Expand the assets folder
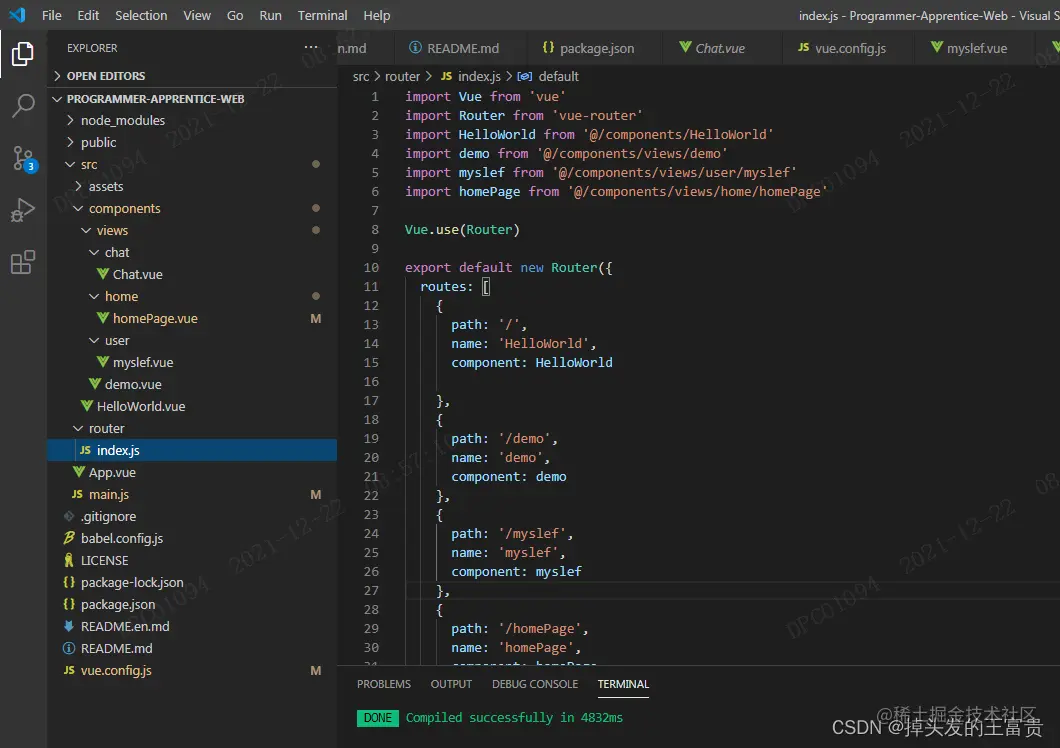This screenshot has width=1060, height=748. 78,186
